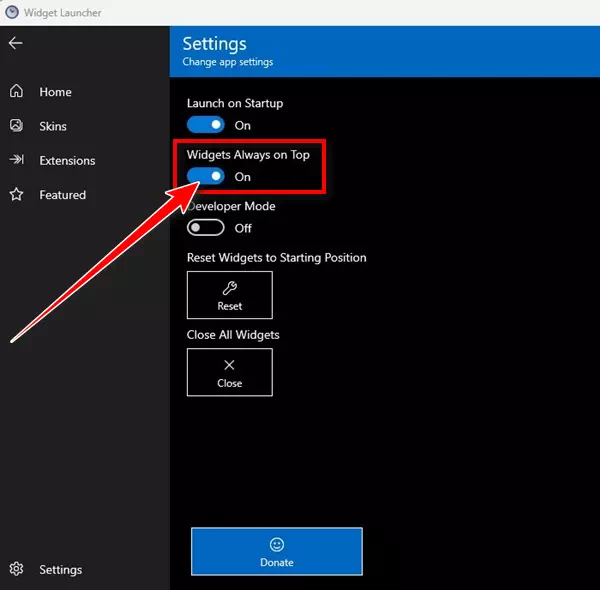Click the 'Launch on Startup' label
600x590 pixels.
tap(235, 103)
